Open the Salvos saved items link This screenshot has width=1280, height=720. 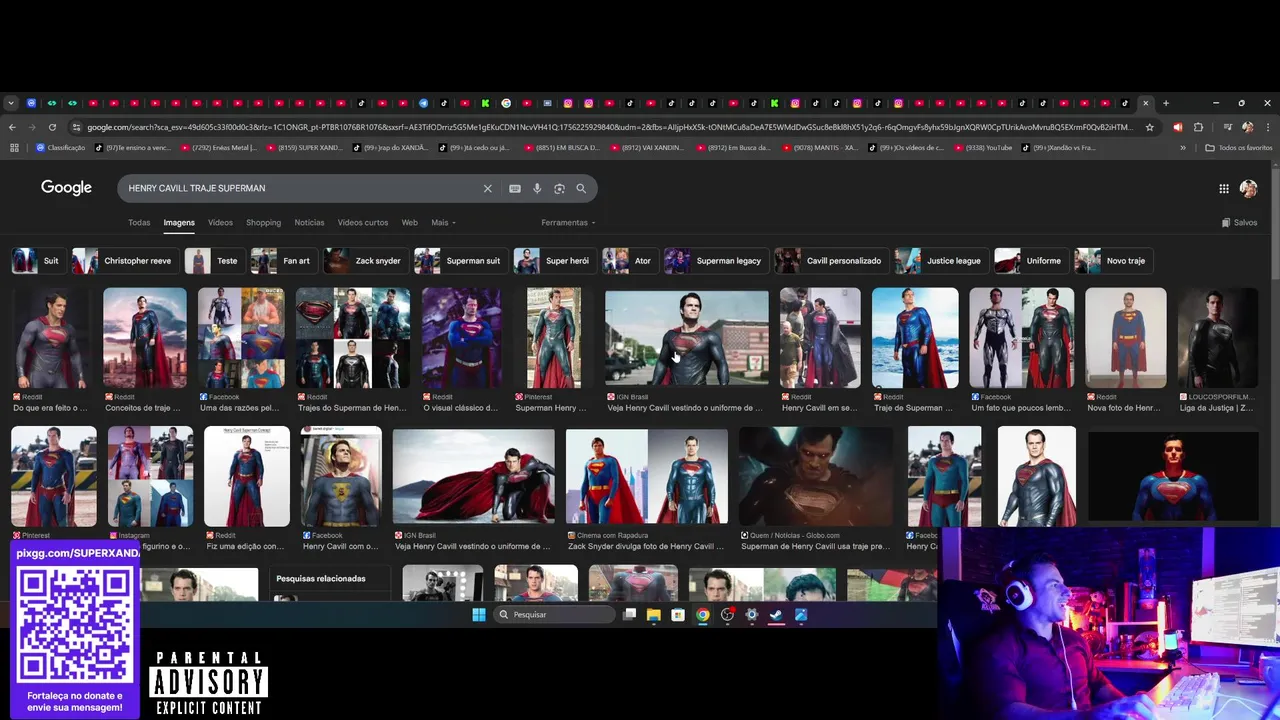tap(1240, 222)
